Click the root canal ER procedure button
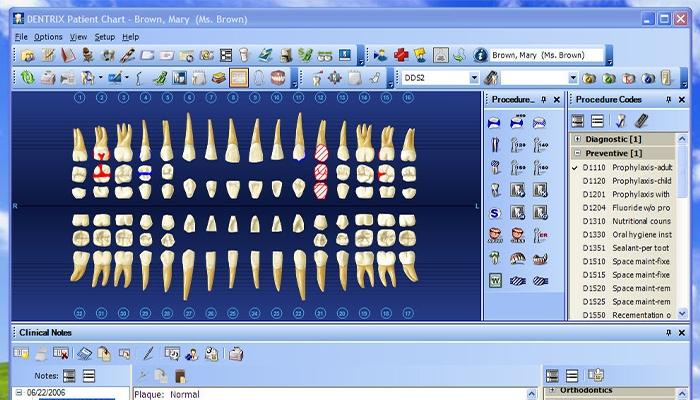Viewport: 700px width, 400px height. coord(540,235)
